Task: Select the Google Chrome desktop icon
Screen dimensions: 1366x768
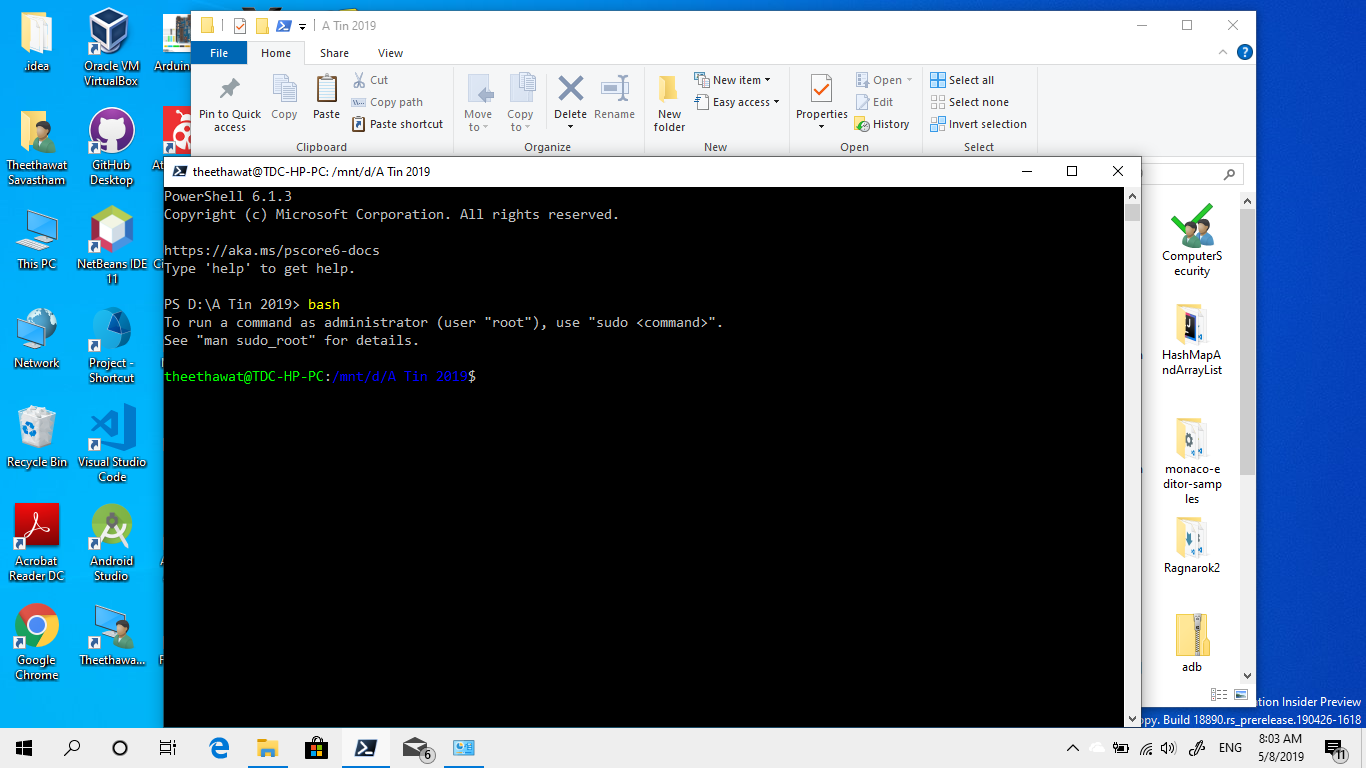Action: pos(36,642)
